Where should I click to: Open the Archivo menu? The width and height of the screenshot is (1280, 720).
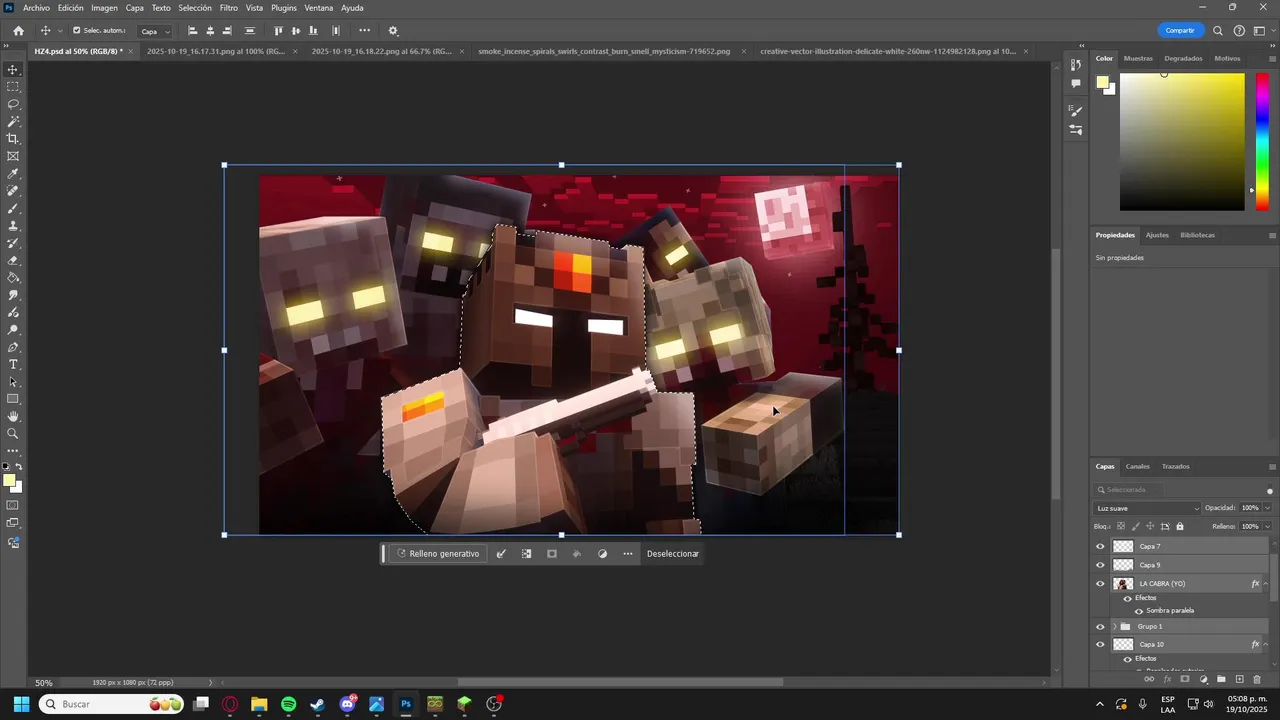coord(36,8)
